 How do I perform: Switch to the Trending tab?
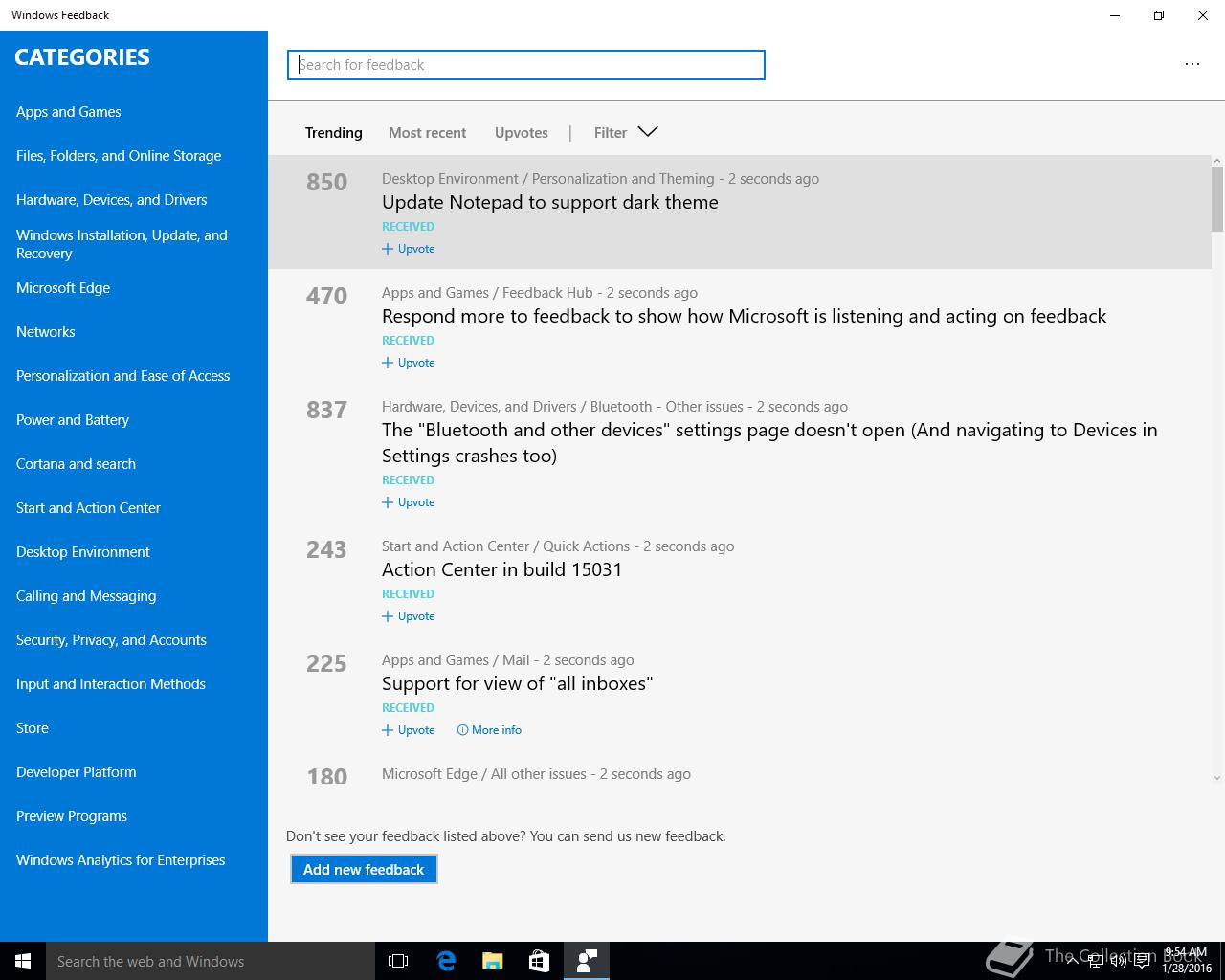click(x=333, y=133)
